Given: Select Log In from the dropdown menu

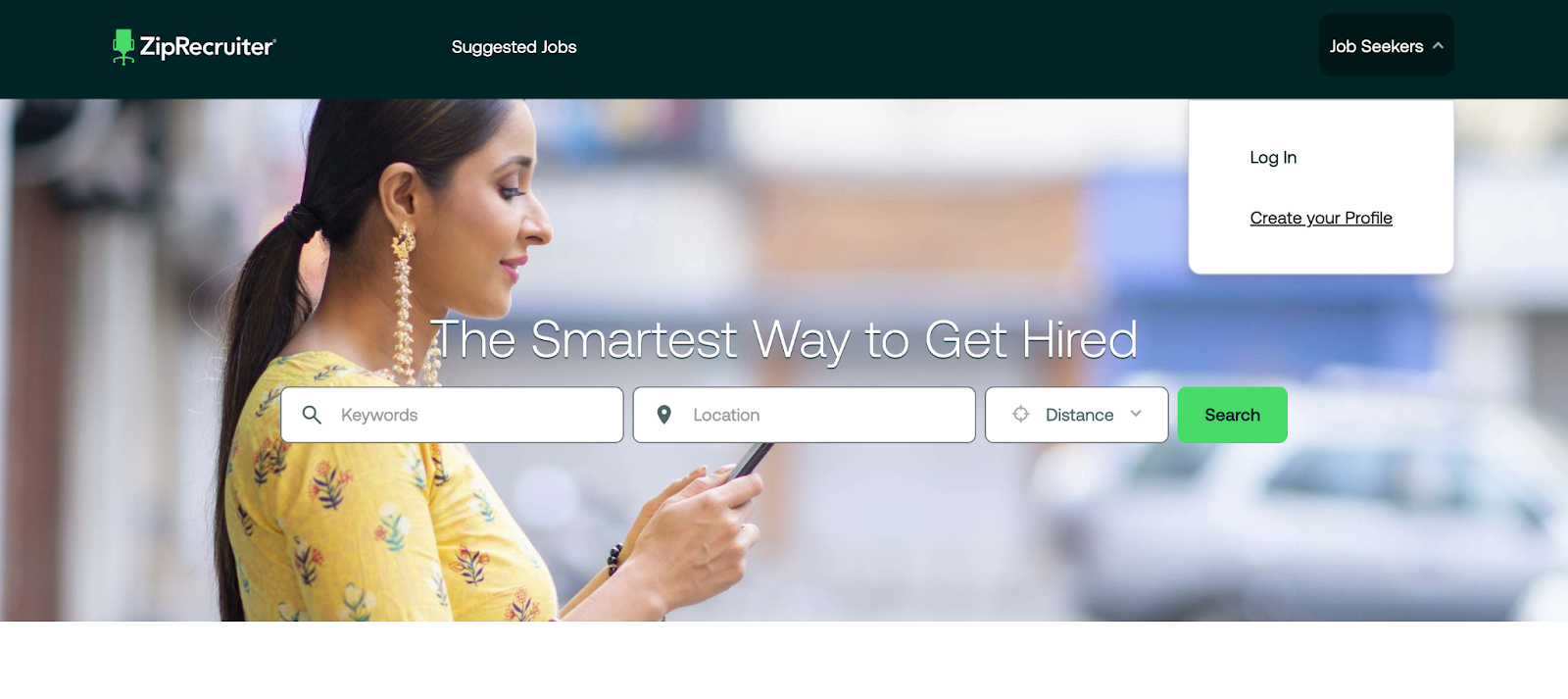Looking at the screenshot, I should pyautogui.click(x=1273, y=158).
